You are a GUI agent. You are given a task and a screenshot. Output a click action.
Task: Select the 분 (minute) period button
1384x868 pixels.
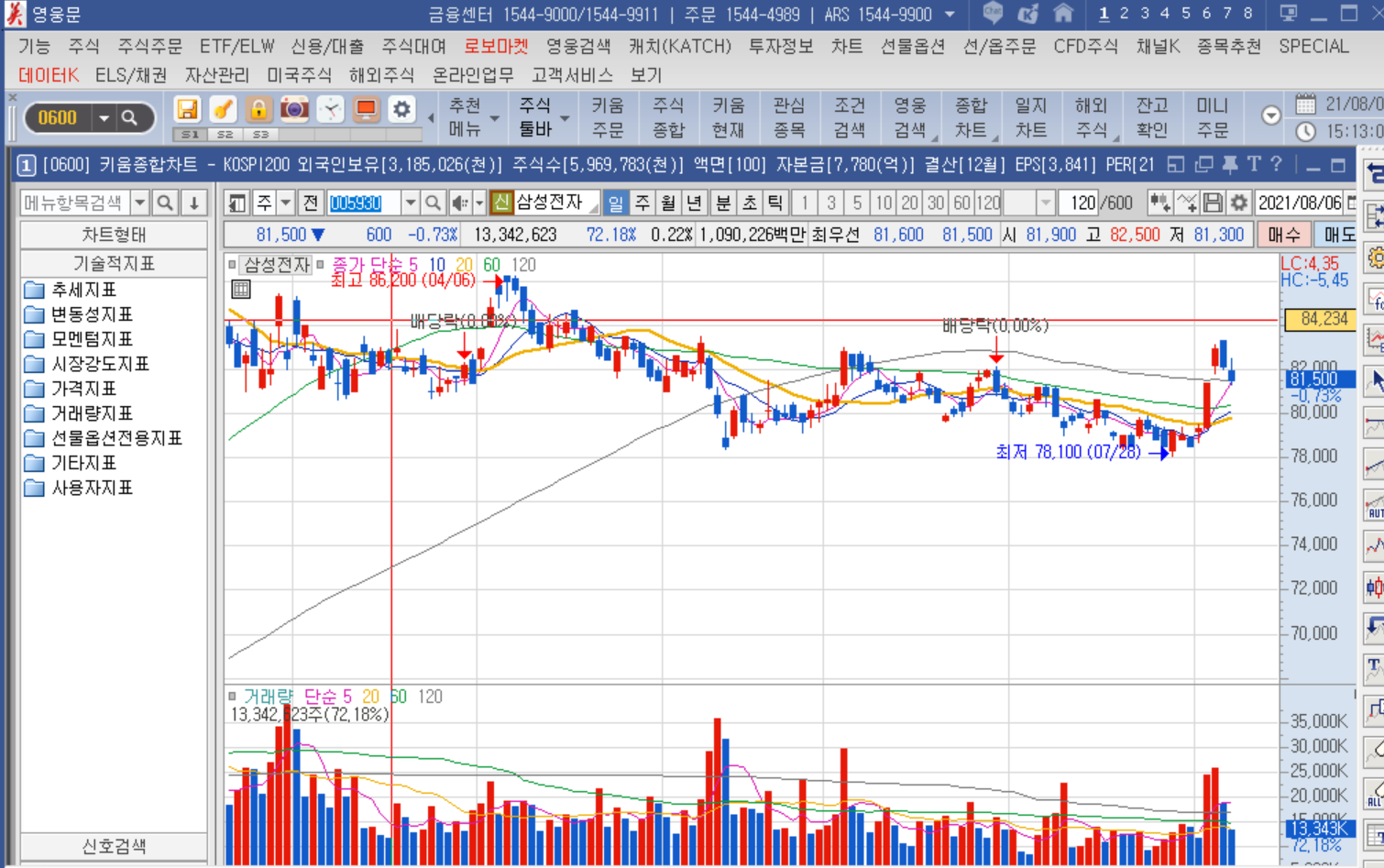(x=723, y=203)
